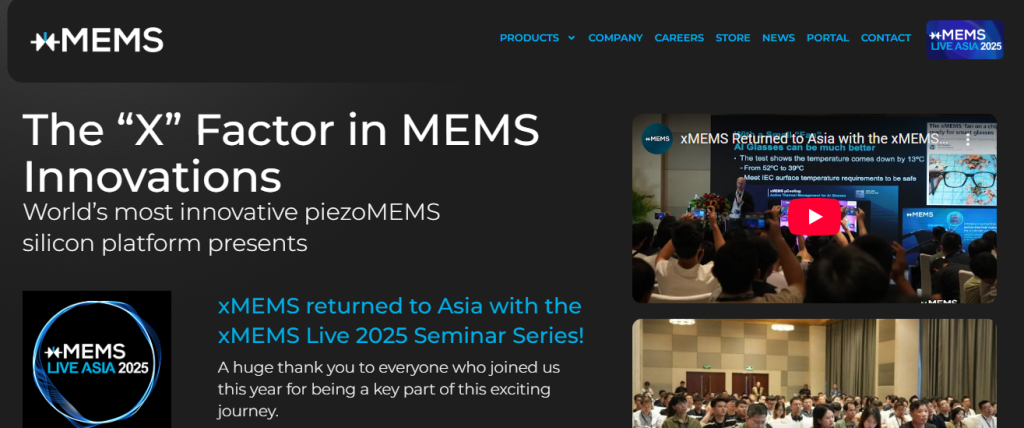Image resolution: width=1024 pixels, height=428 pixels.
Task: Visit the STORE page
Action: tap(732, 38)
